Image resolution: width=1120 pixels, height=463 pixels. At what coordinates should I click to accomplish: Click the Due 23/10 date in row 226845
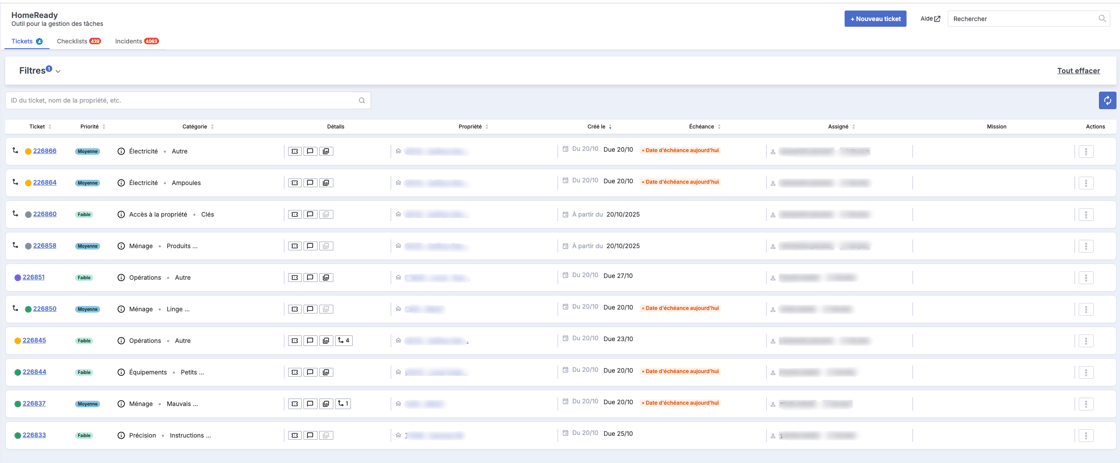click(619, 341)
